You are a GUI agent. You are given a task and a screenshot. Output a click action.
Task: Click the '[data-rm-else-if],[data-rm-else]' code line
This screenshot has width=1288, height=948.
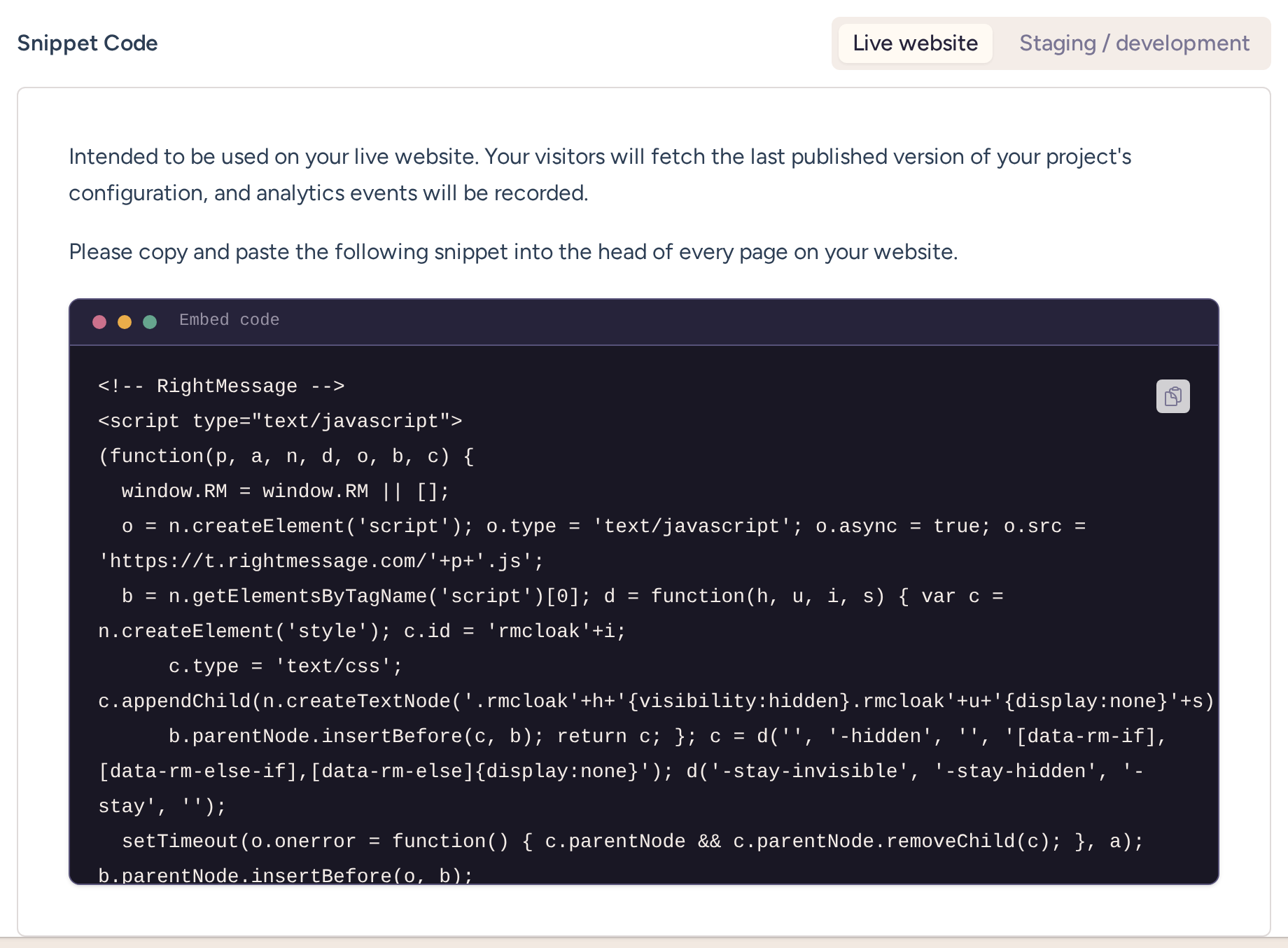click(x=621, y=772)
